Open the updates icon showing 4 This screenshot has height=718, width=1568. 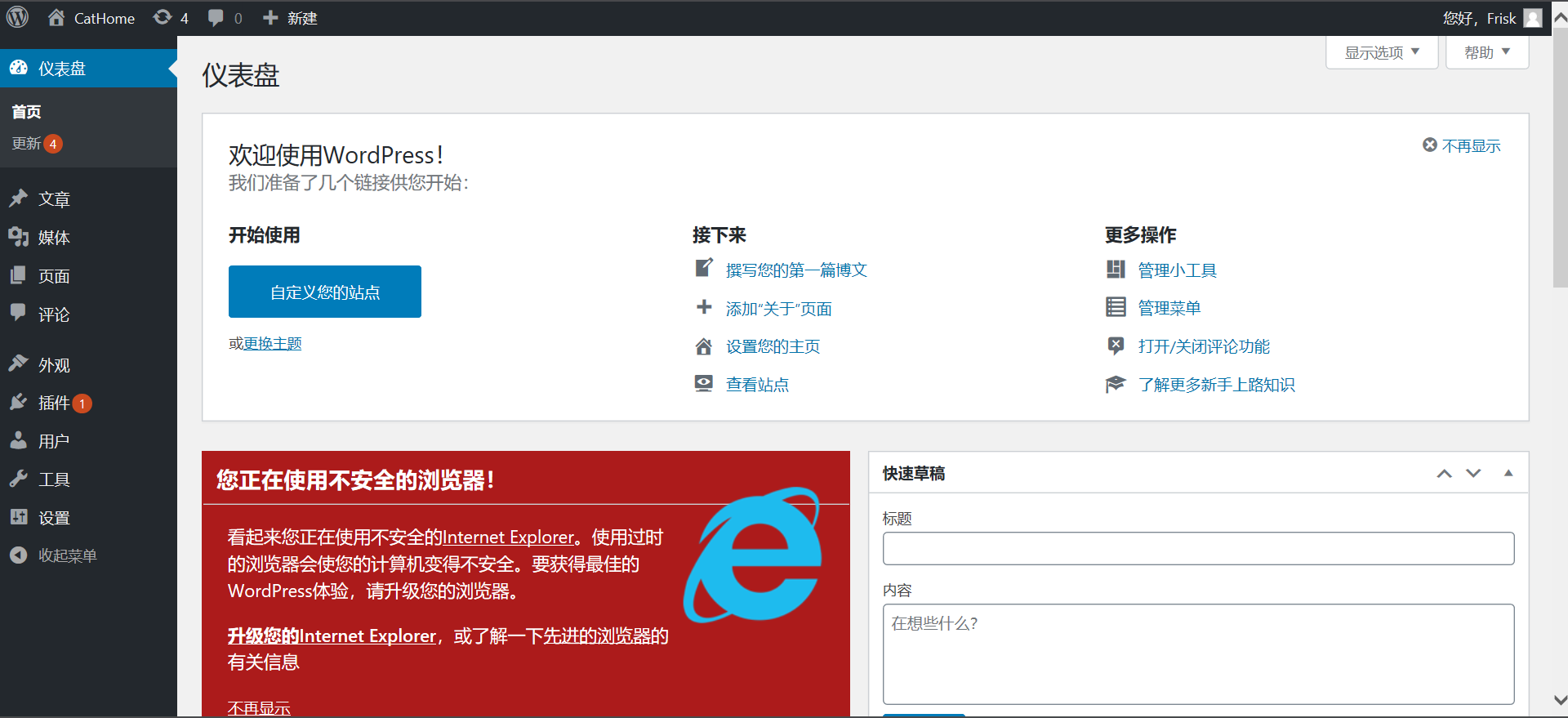pyautogui.click(x=163, y=17)
